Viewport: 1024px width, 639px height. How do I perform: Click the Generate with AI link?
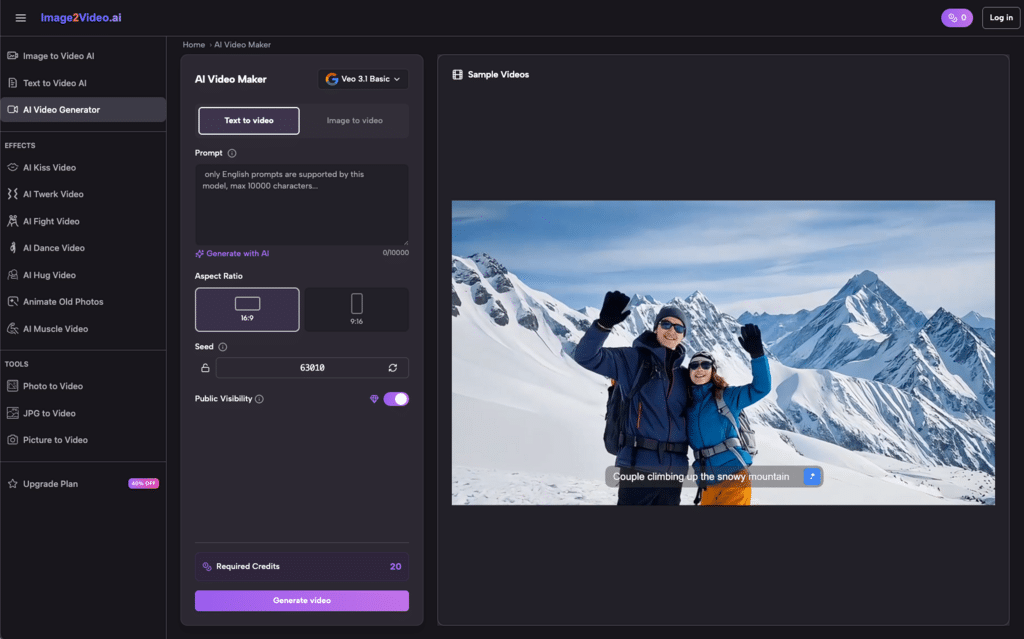tap(231, 253)
